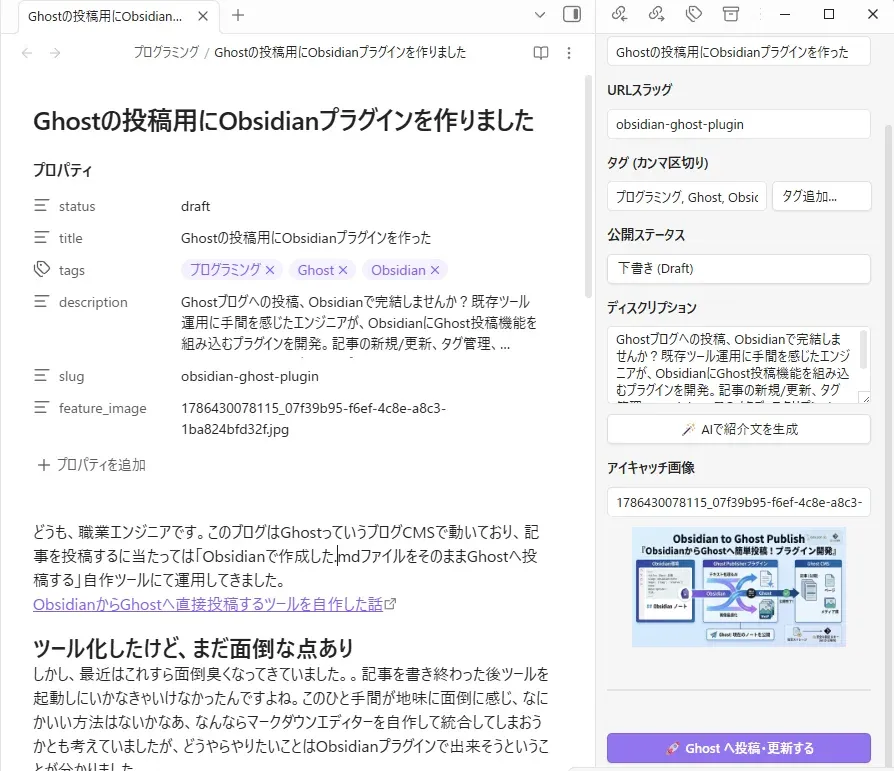Viewport: 894px width, 771px height.
Task: Click the tags property tag icon
Action: pos(42,269)
